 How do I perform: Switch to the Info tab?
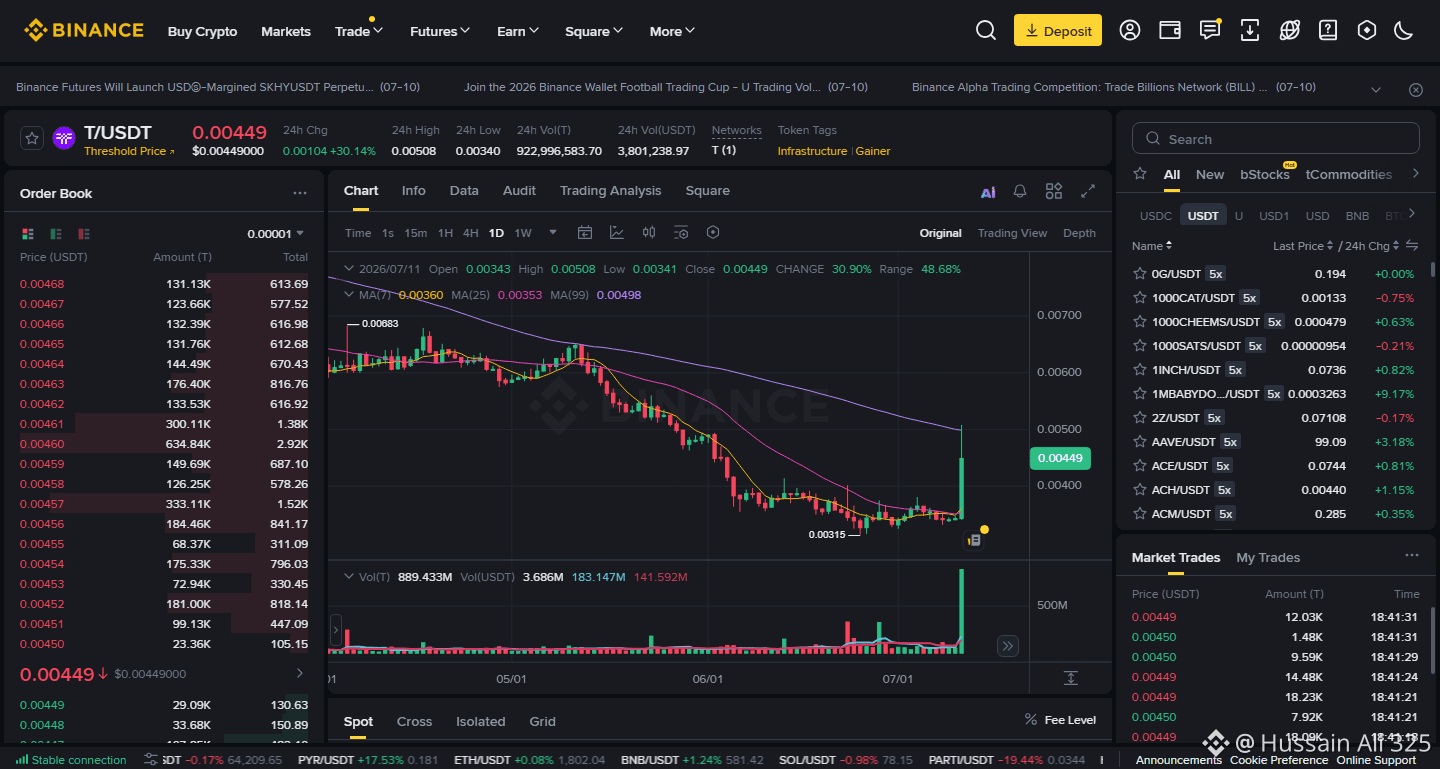(x=414, y=191)
